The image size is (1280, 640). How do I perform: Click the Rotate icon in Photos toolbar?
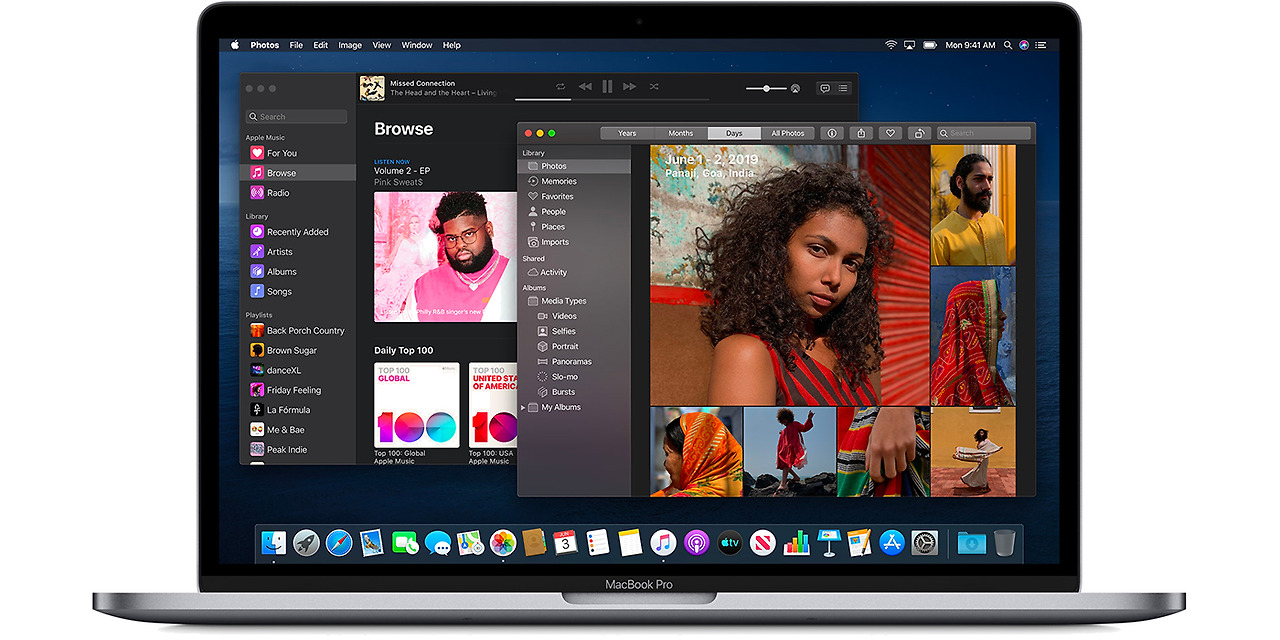click(x=919, y=133)
